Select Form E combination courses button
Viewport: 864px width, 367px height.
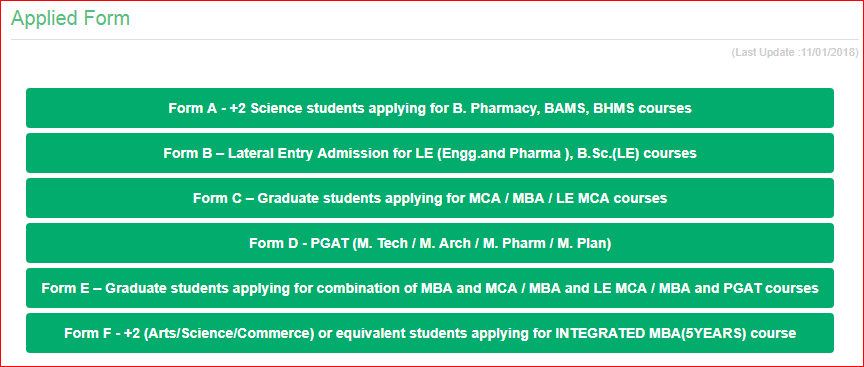430,288
